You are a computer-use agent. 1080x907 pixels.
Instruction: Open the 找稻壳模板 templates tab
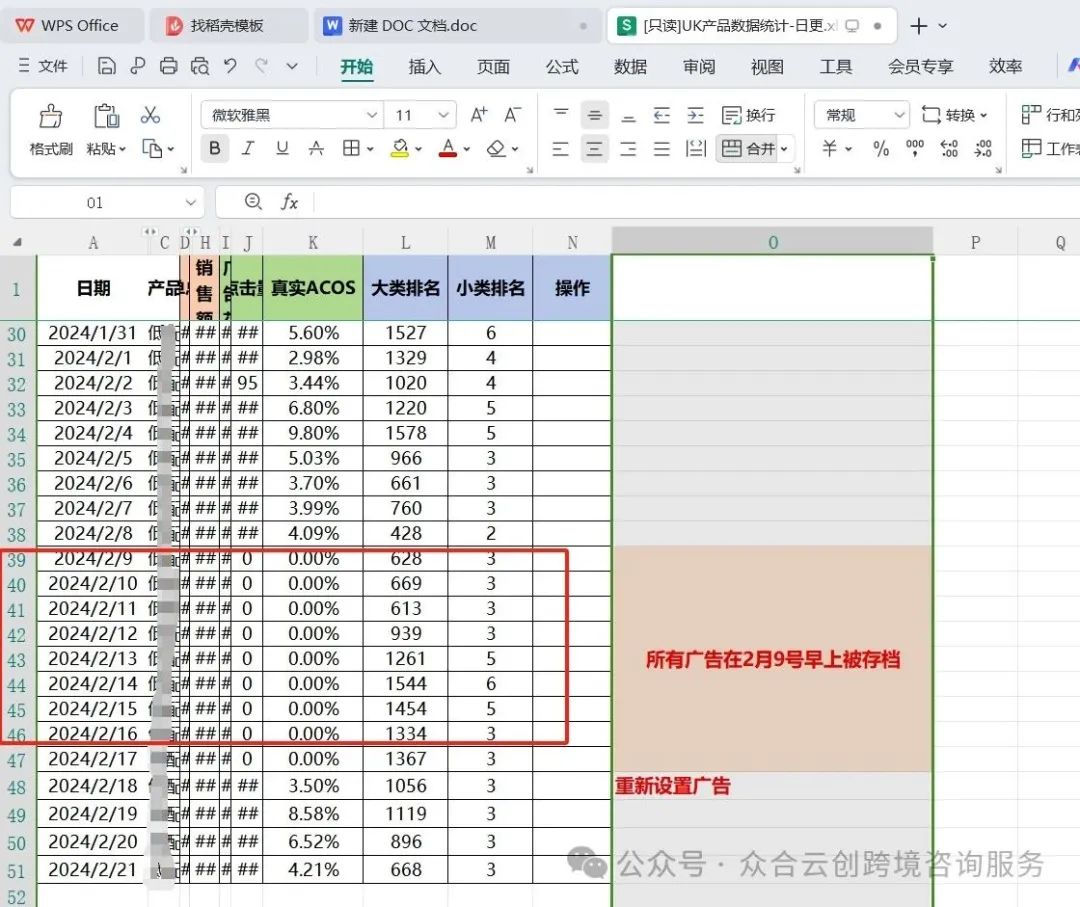[227, 25]
